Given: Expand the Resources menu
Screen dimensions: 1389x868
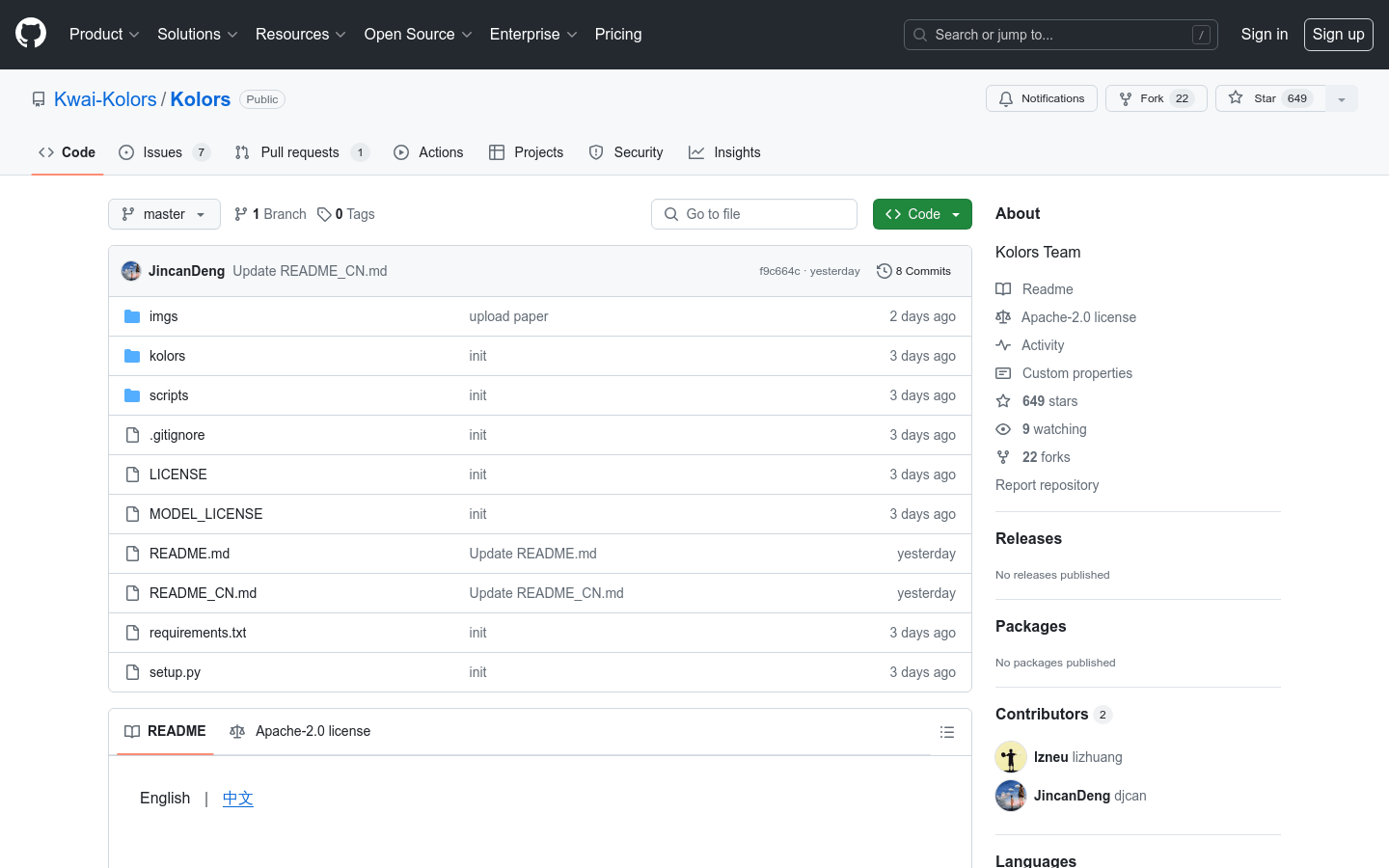Looking at the screenshot, I should 301,34.
